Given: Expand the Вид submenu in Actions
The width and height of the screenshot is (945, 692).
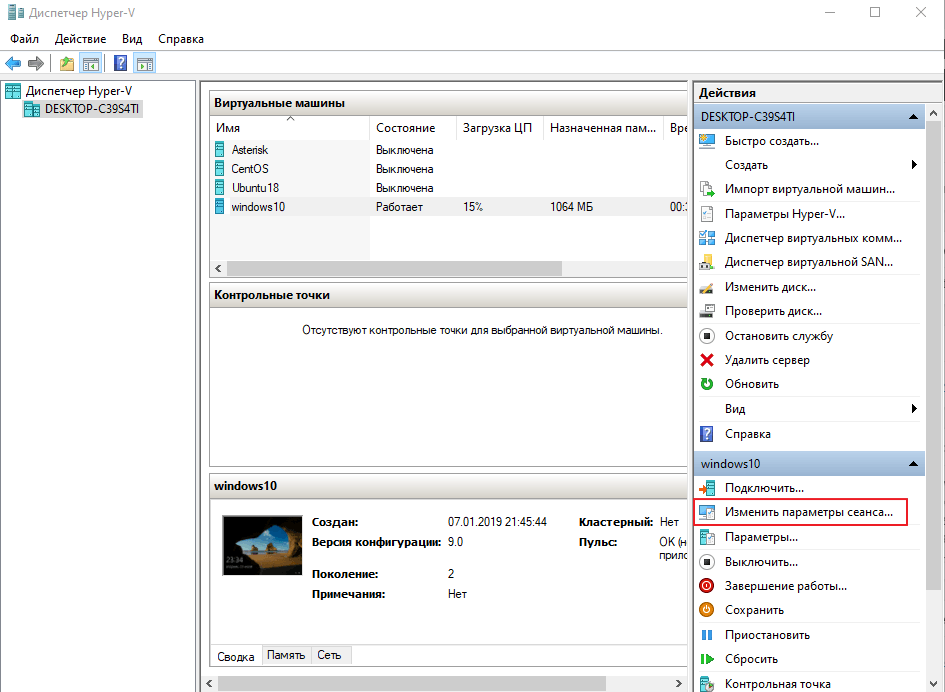Looking at the screenshot, I should coord(914,409).
